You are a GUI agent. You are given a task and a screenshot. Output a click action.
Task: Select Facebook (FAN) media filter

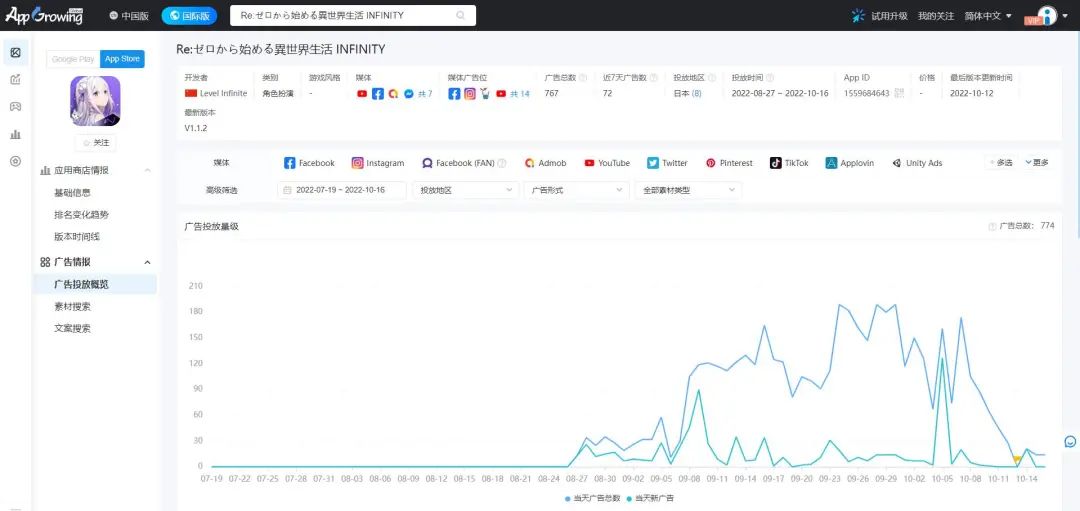point(458,163)
